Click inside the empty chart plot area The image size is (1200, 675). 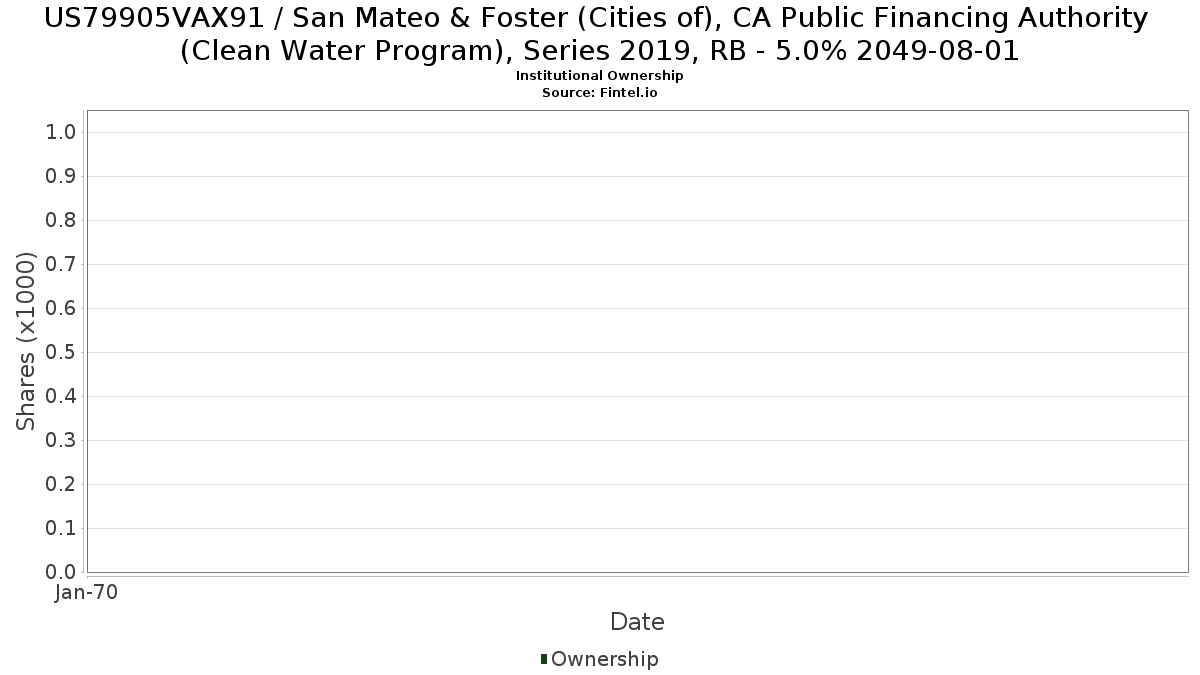pyautogui.click(x=637, y=340)
